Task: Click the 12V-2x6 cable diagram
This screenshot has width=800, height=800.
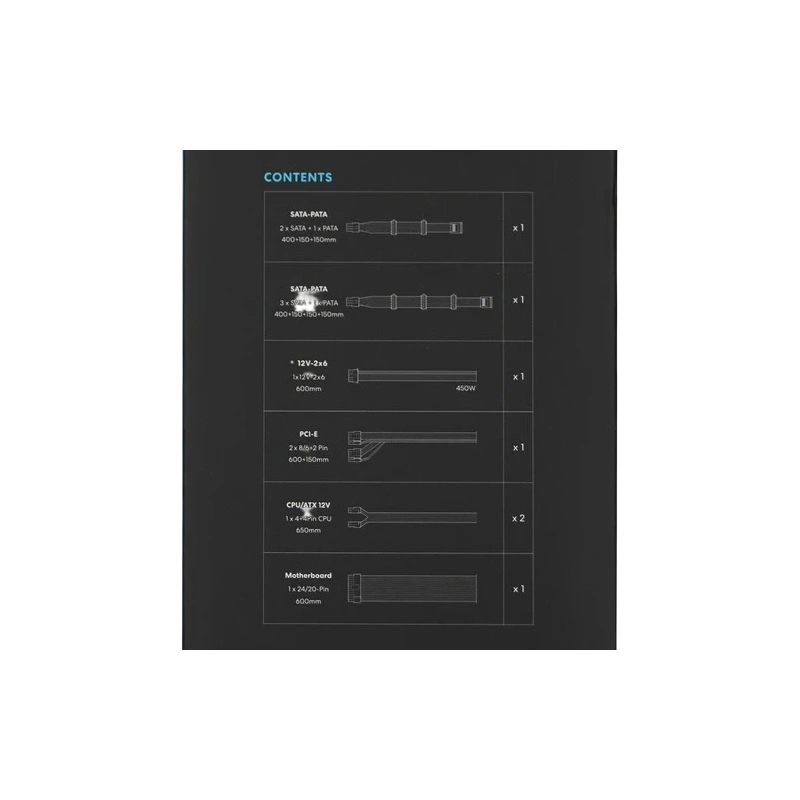Action: pos(412,377)
